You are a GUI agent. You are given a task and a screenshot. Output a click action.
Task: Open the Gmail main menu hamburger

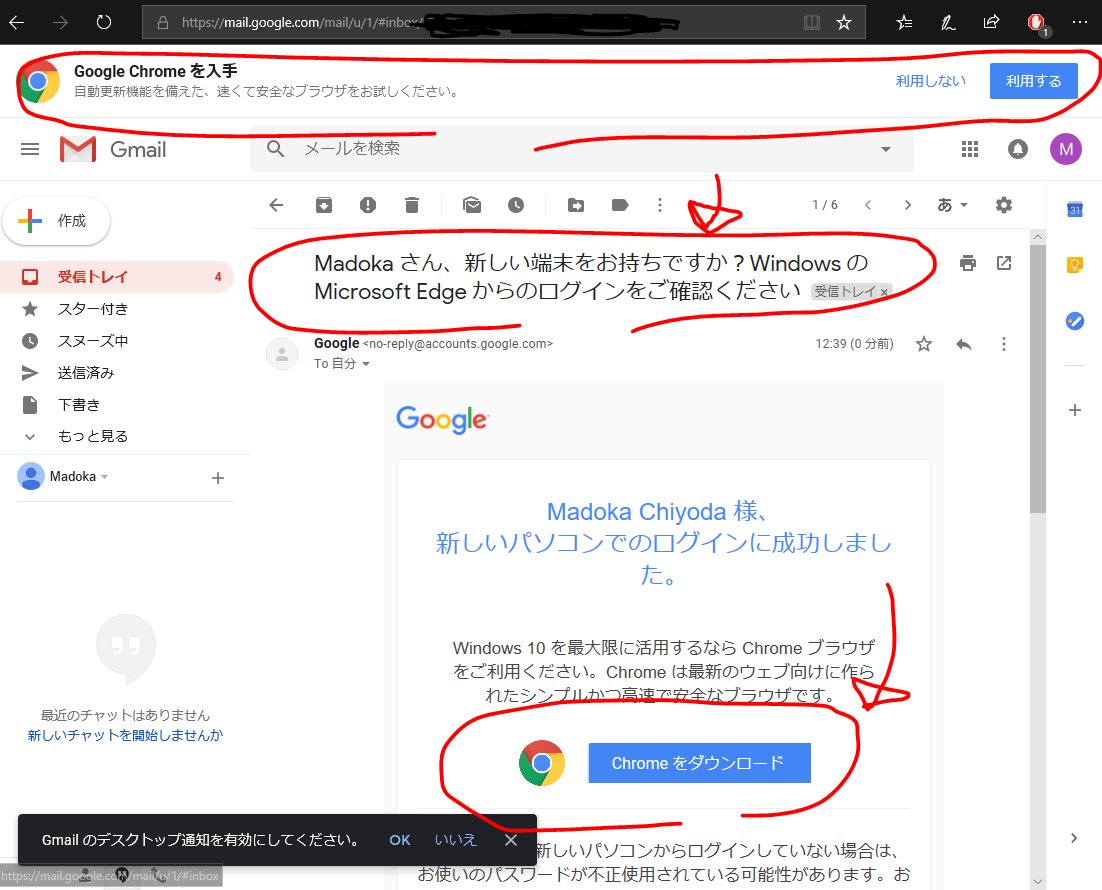click(30, 149)
